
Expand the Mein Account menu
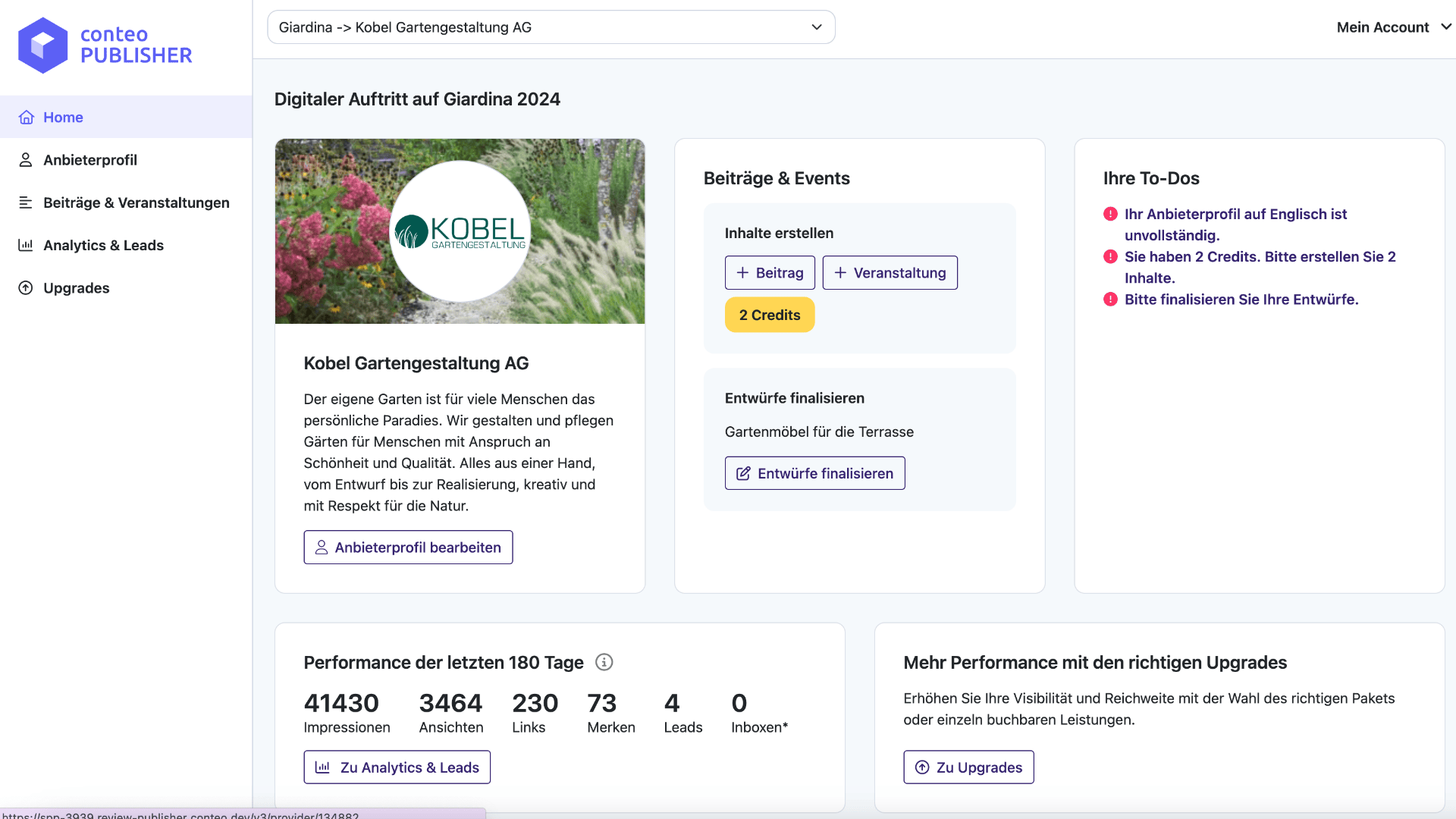pos(1394,27)
